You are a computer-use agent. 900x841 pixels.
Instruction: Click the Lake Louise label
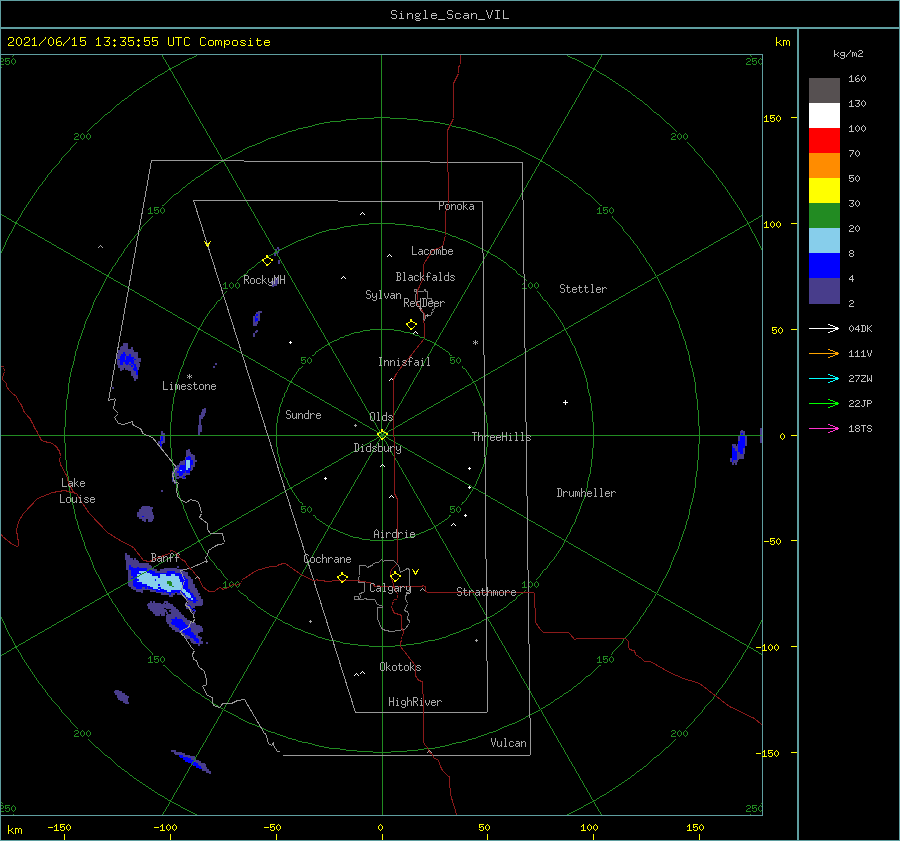[77, 491]
